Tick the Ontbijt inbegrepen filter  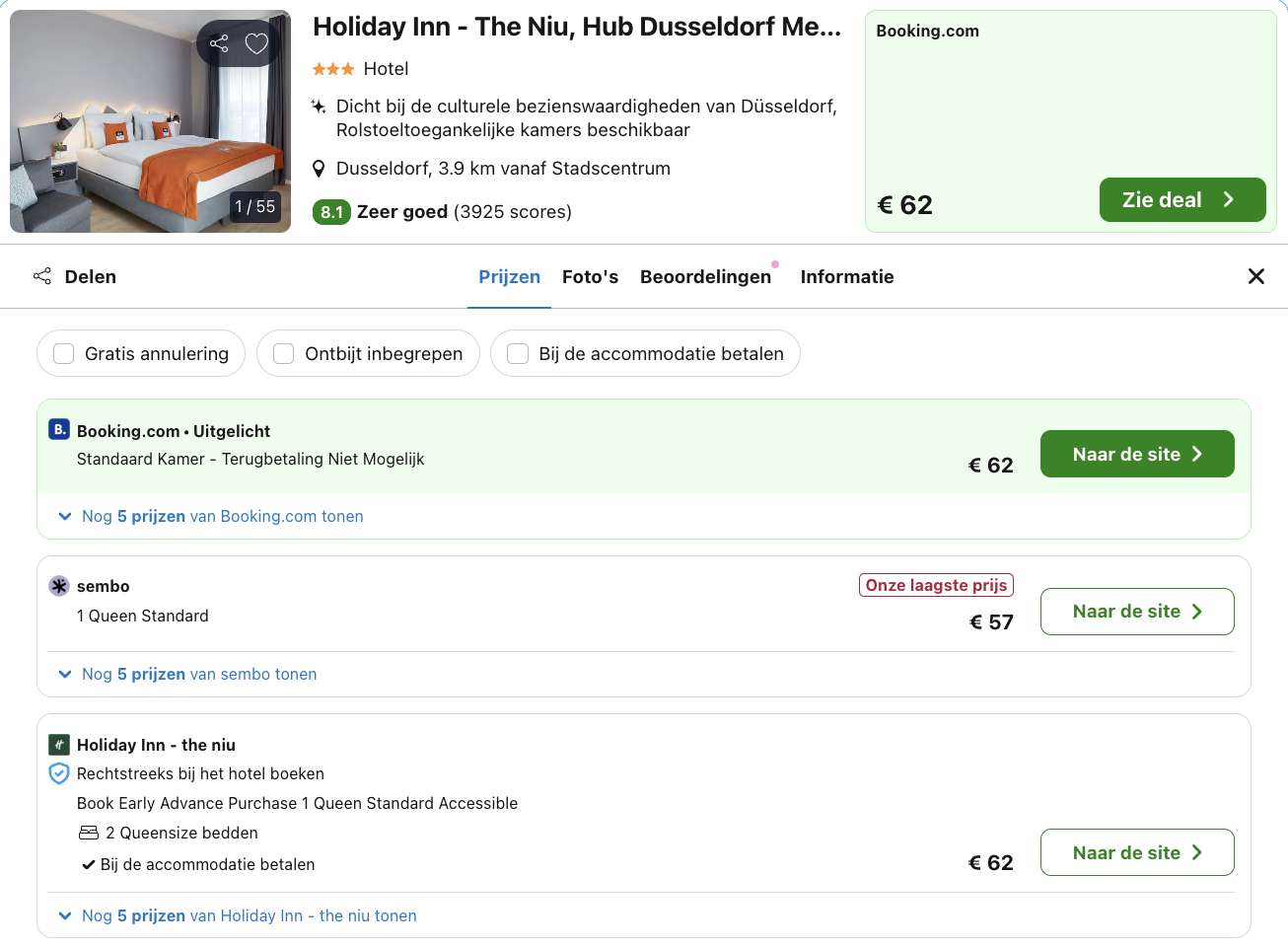pos(284,354)
